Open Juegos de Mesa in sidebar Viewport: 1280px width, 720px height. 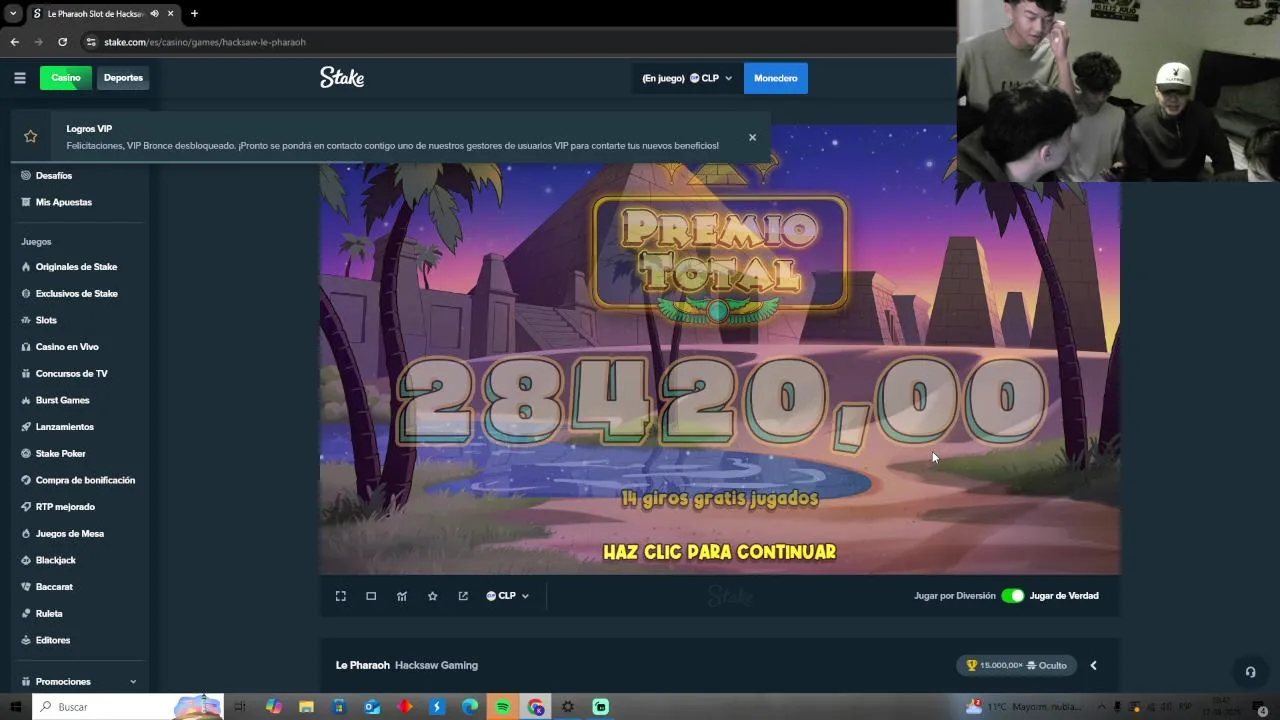point(70,534)
